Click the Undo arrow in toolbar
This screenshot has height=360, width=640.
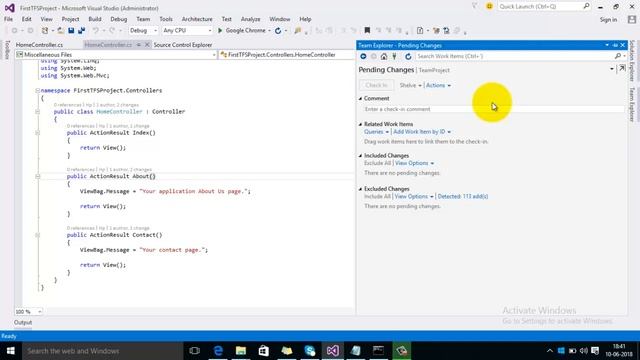point(95,31)
